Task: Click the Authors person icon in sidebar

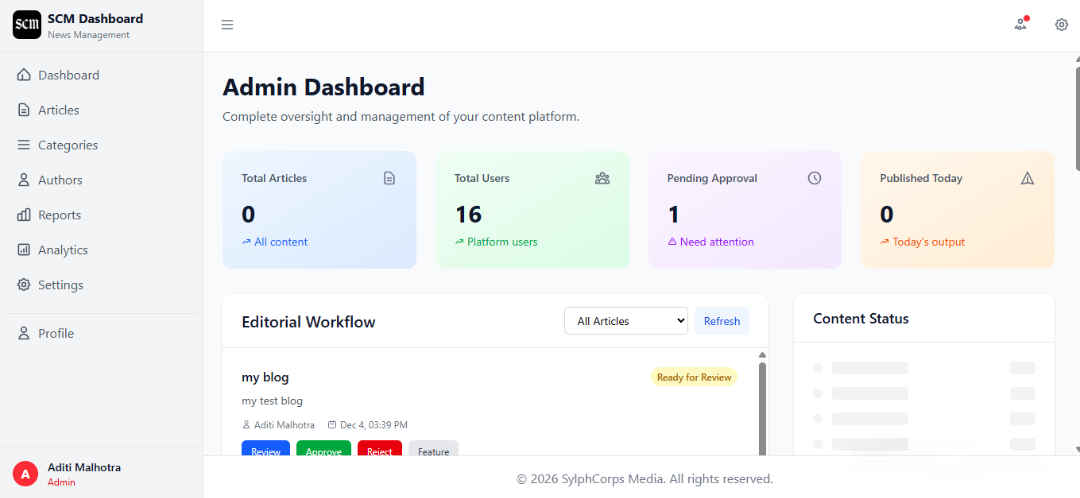Action: click(x=24, y=180)
